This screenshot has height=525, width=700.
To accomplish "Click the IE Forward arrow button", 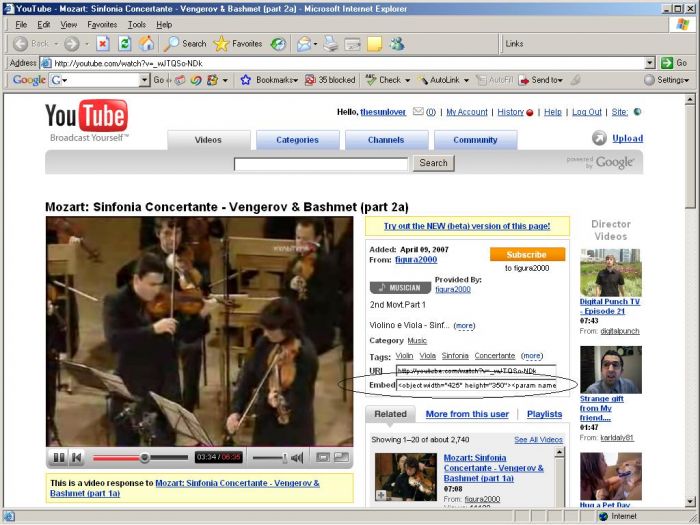I will pos(71,44).
